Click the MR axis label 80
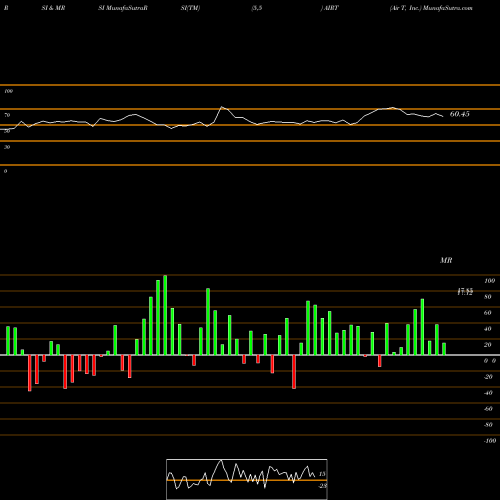 [x=488, y=297]
